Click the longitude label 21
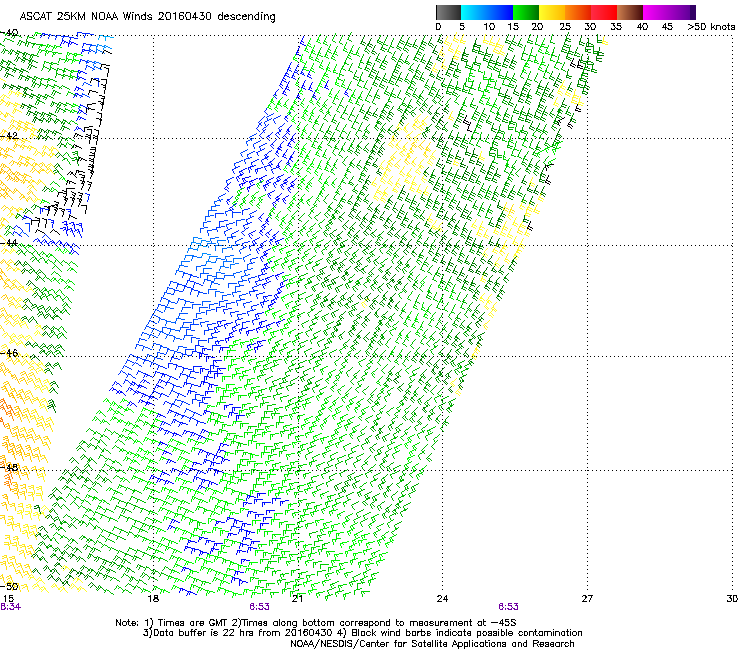740x650 pixels. [x=297, y=599]
